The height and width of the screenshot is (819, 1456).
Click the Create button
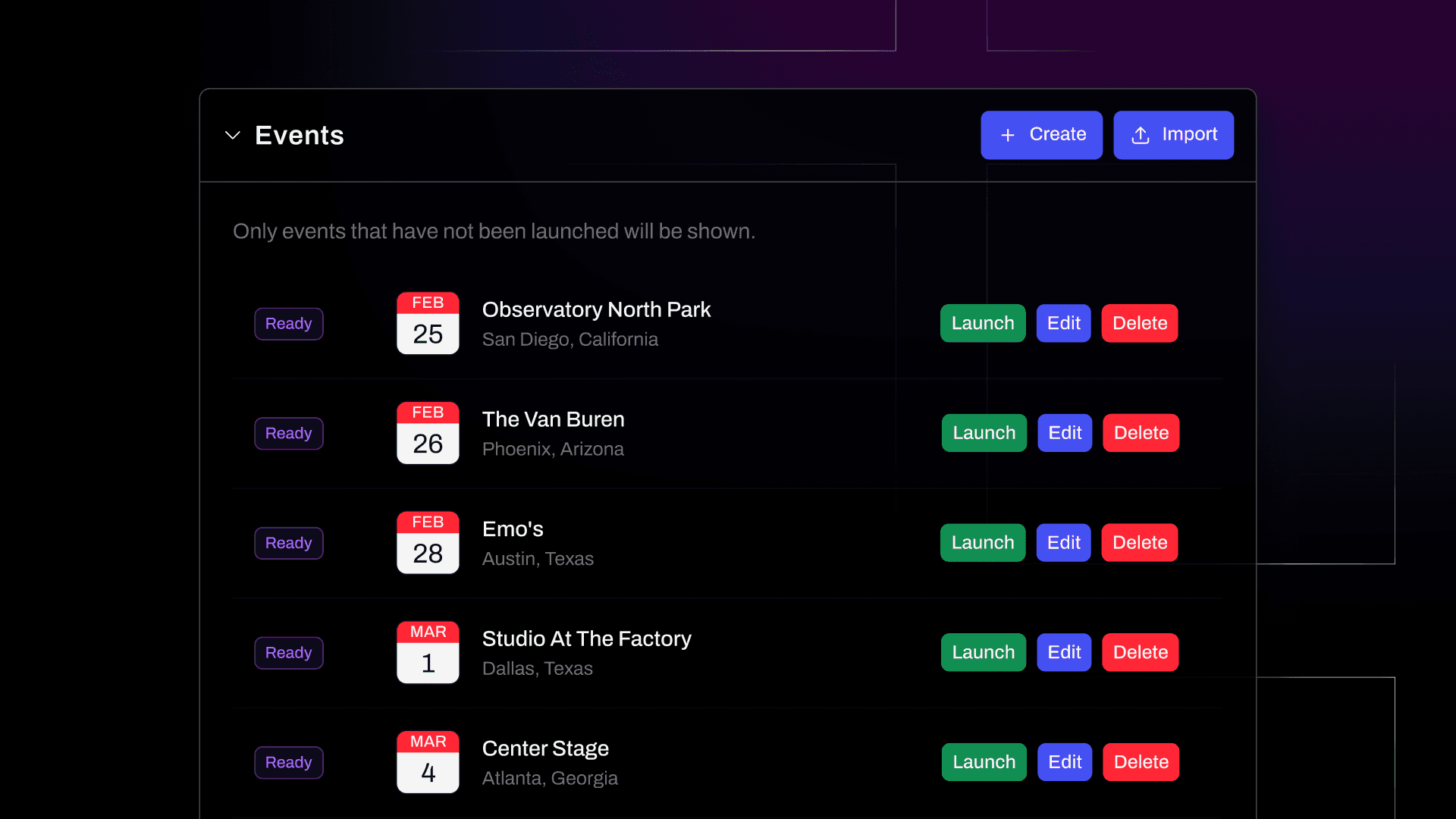pos(1041,135)
